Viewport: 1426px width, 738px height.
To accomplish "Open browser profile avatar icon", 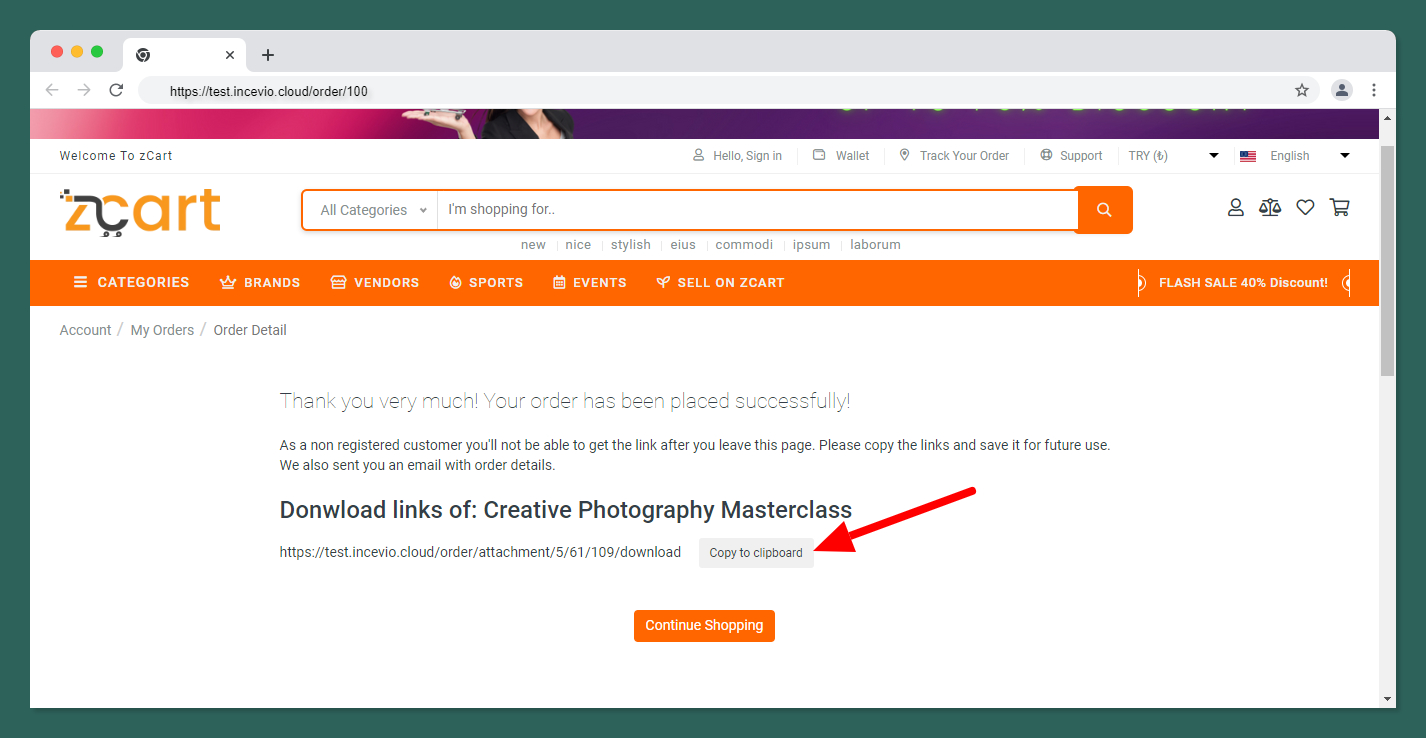I will pyautogui.click(x=1342, y=91).
